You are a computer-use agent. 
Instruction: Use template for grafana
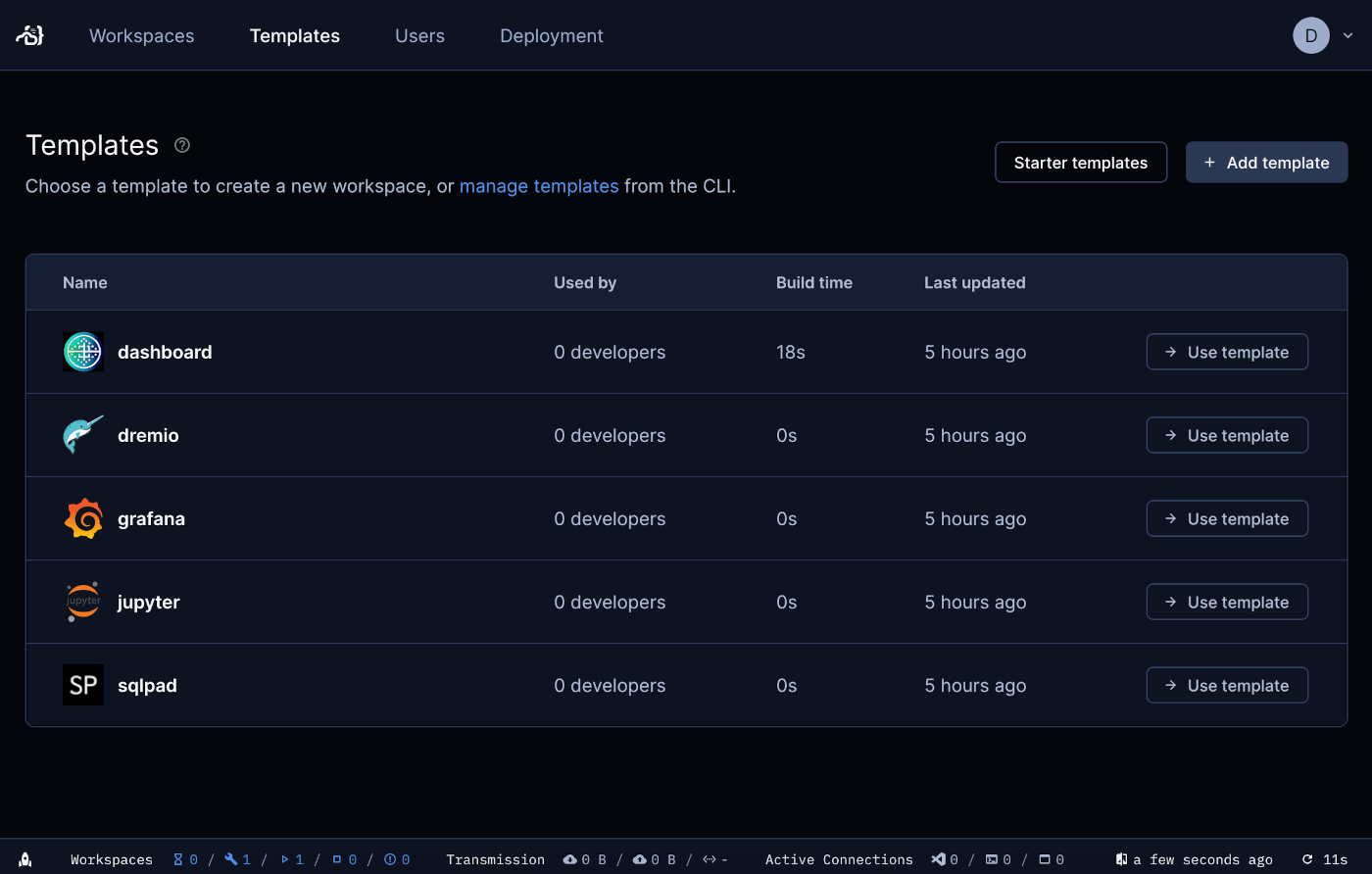pos(1227,518)
